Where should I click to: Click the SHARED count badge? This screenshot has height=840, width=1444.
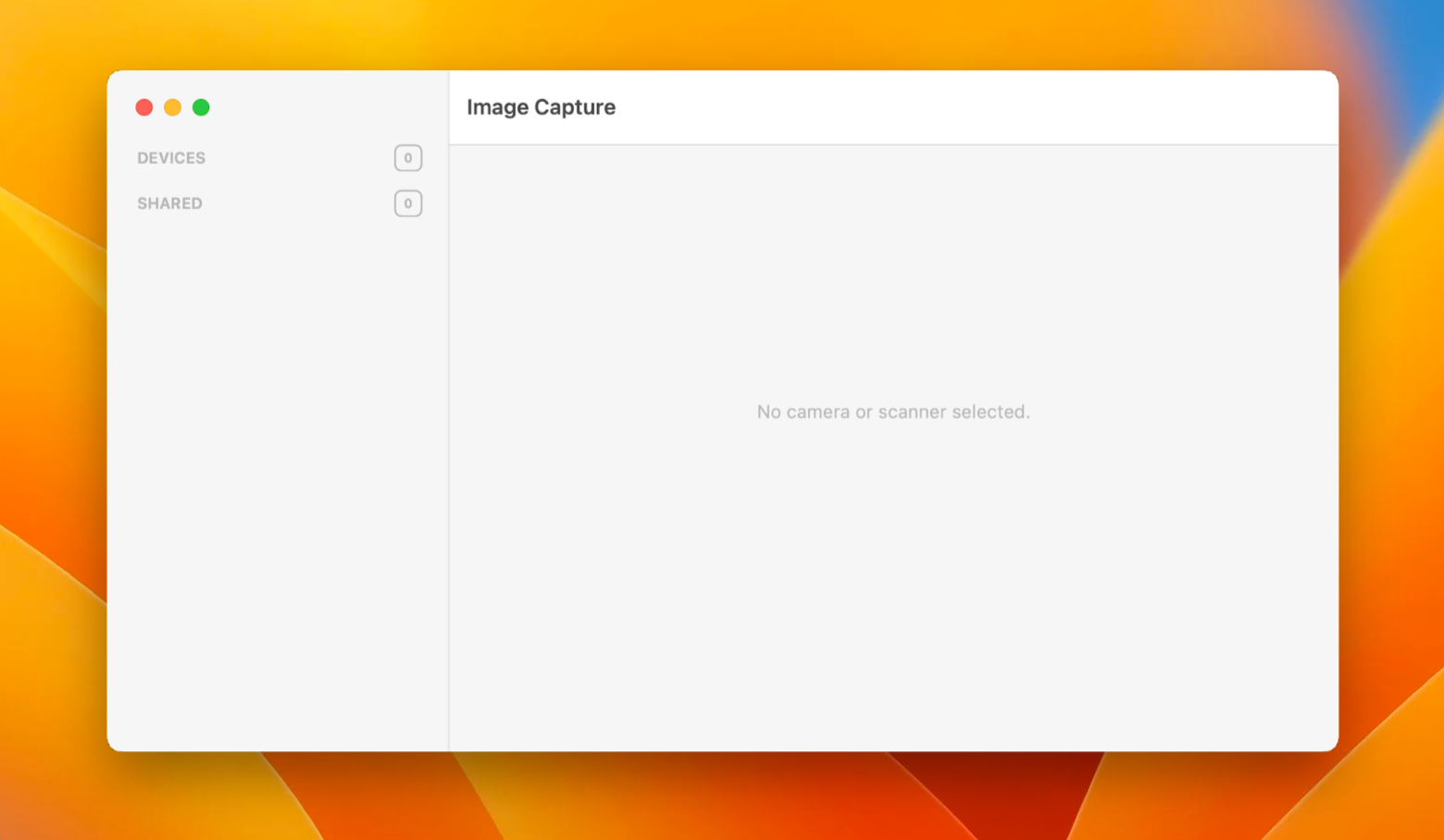(408, 204)
